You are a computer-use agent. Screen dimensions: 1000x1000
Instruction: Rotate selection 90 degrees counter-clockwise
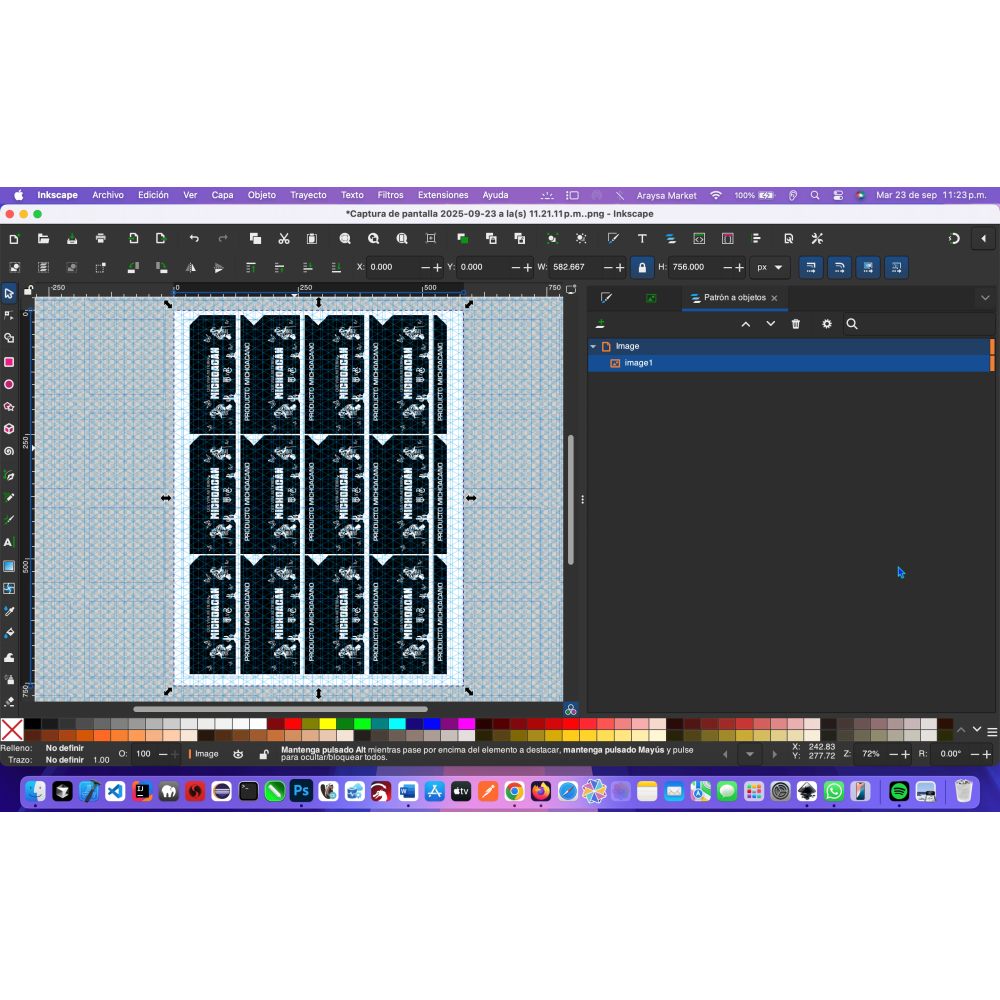133,268
